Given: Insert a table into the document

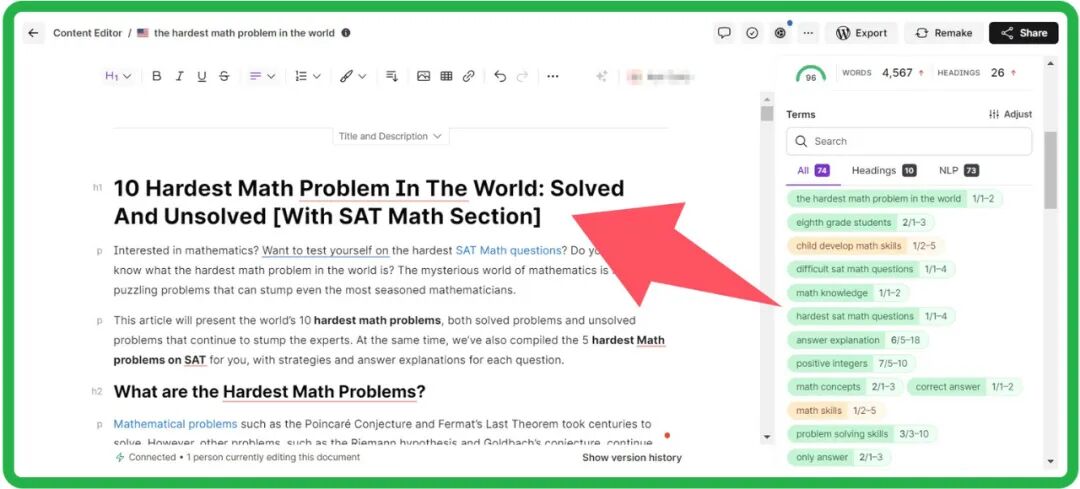Looking at the screenshot, I should [x=446, y=76].
